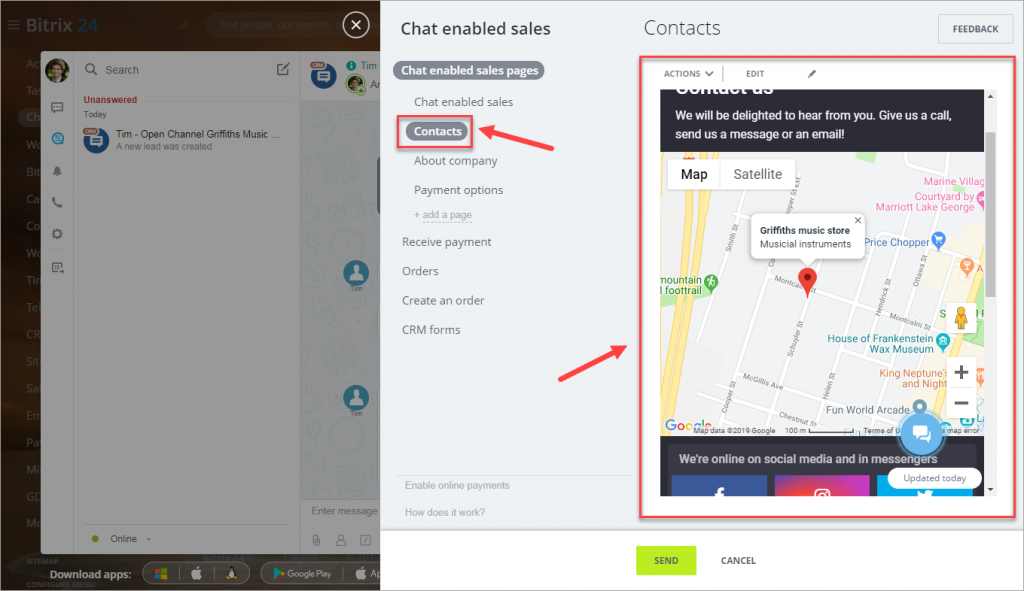Click the green SEND button
The height and width of the screenshot is (591, 1024).
coord(666,560)
